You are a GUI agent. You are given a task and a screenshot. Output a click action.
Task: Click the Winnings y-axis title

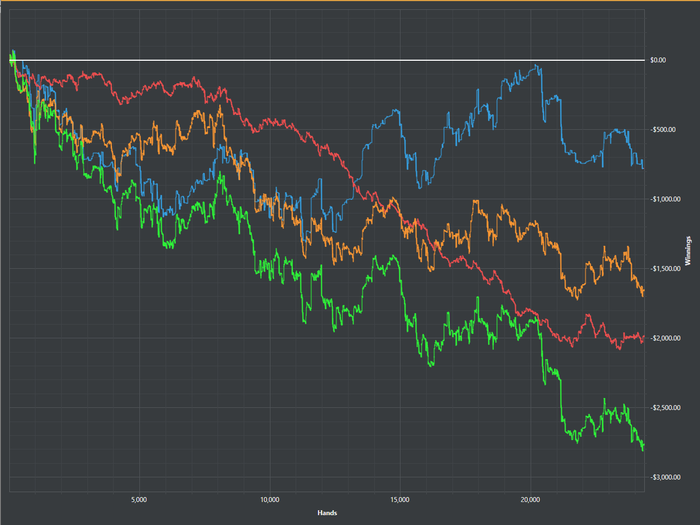(x=688, y=251)
